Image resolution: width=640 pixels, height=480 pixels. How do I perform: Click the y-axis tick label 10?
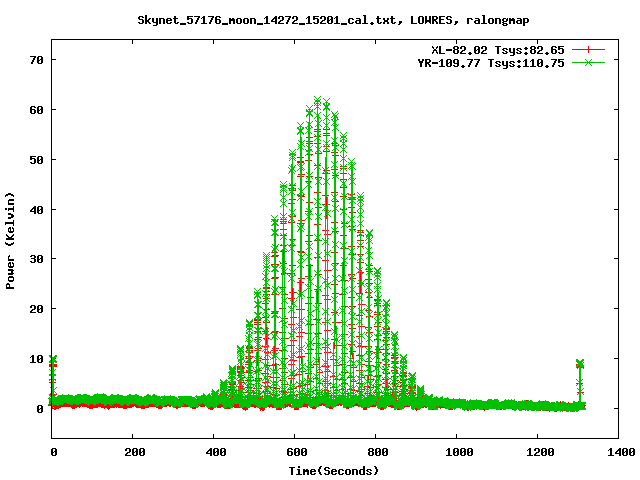click(x=36, y=359)
